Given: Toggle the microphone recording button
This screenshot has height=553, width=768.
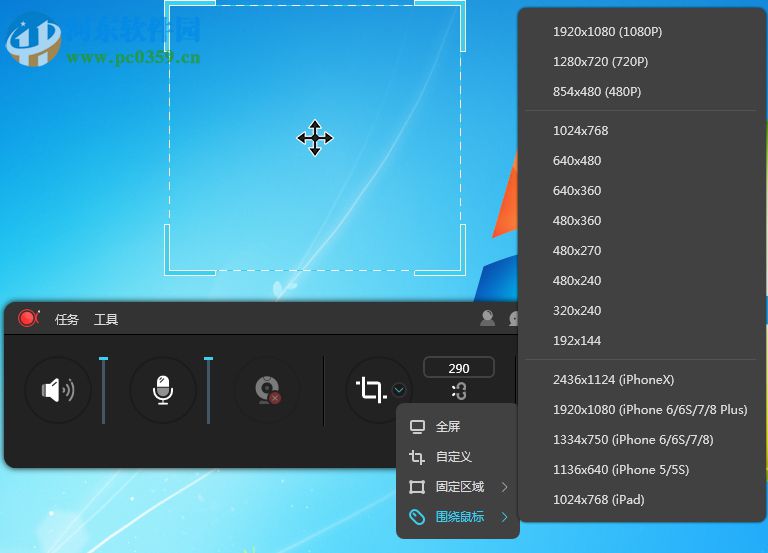Looking at the screenshot, I should 163,390.
